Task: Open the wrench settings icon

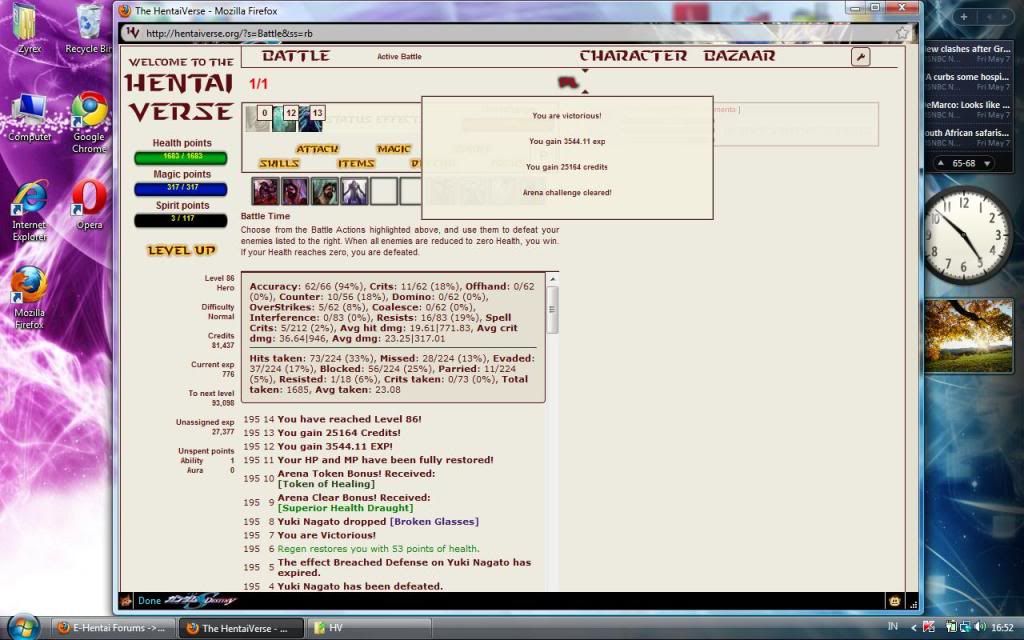Action: (x=861, y=57)
